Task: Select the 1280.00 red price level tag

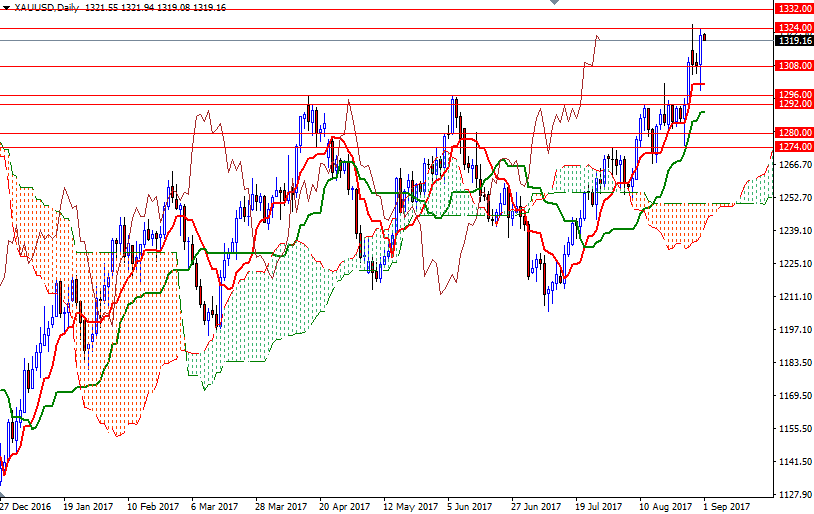Action: (x=793, y=133)
